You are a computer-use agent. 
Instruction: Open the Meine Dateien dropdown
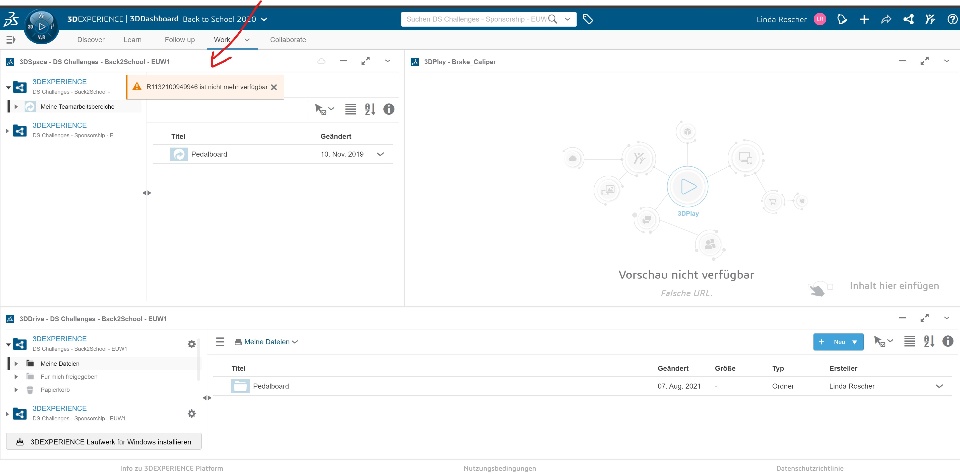pos(266,342)
